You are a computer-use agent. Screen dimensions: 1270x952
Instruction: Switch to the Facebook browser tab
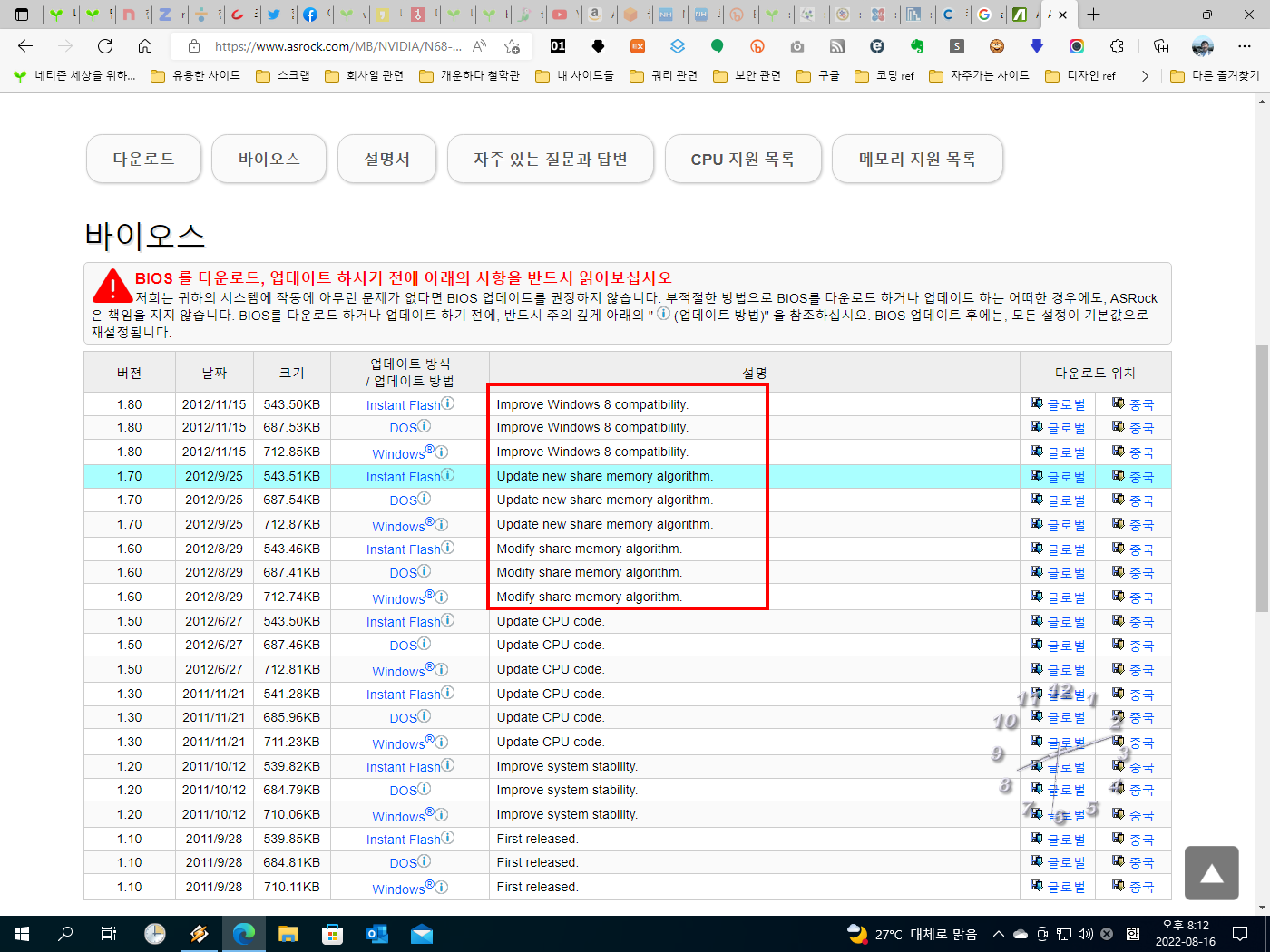tap(310, 15)
